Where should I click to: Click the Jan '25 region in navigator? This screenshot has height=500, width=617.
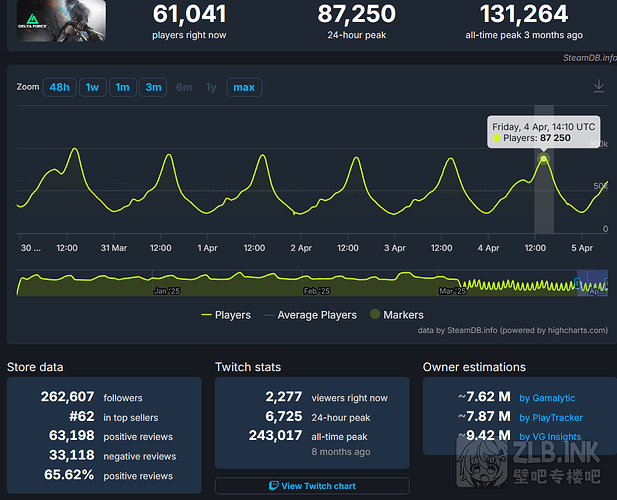click(166, 291)
